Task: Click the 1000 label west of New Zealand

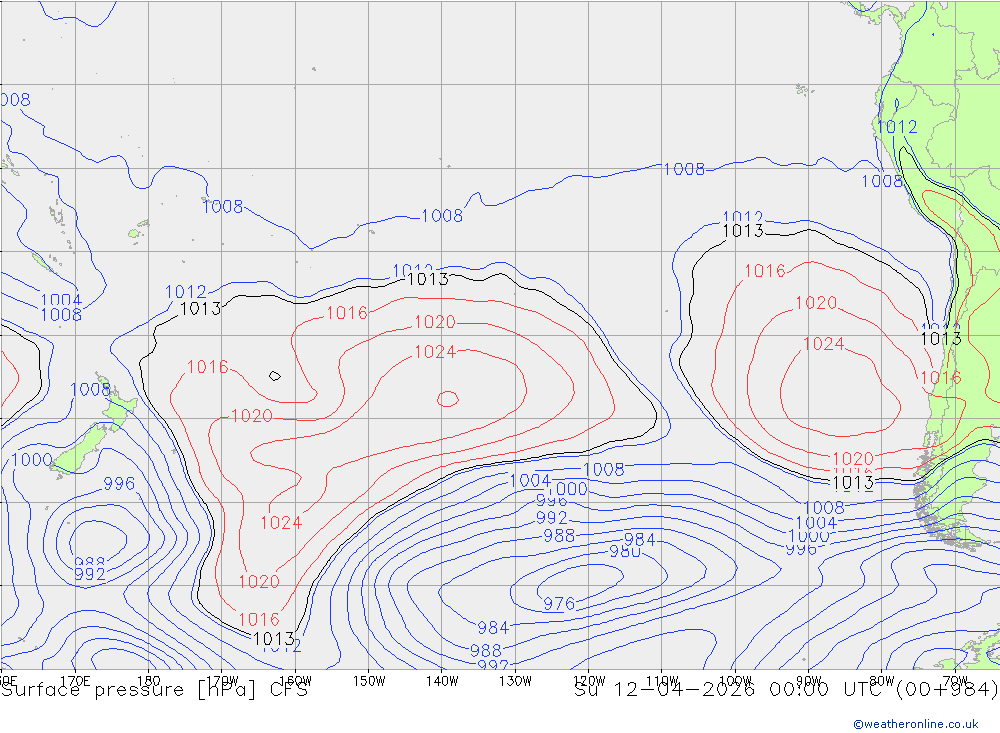Action: [32, 459]
